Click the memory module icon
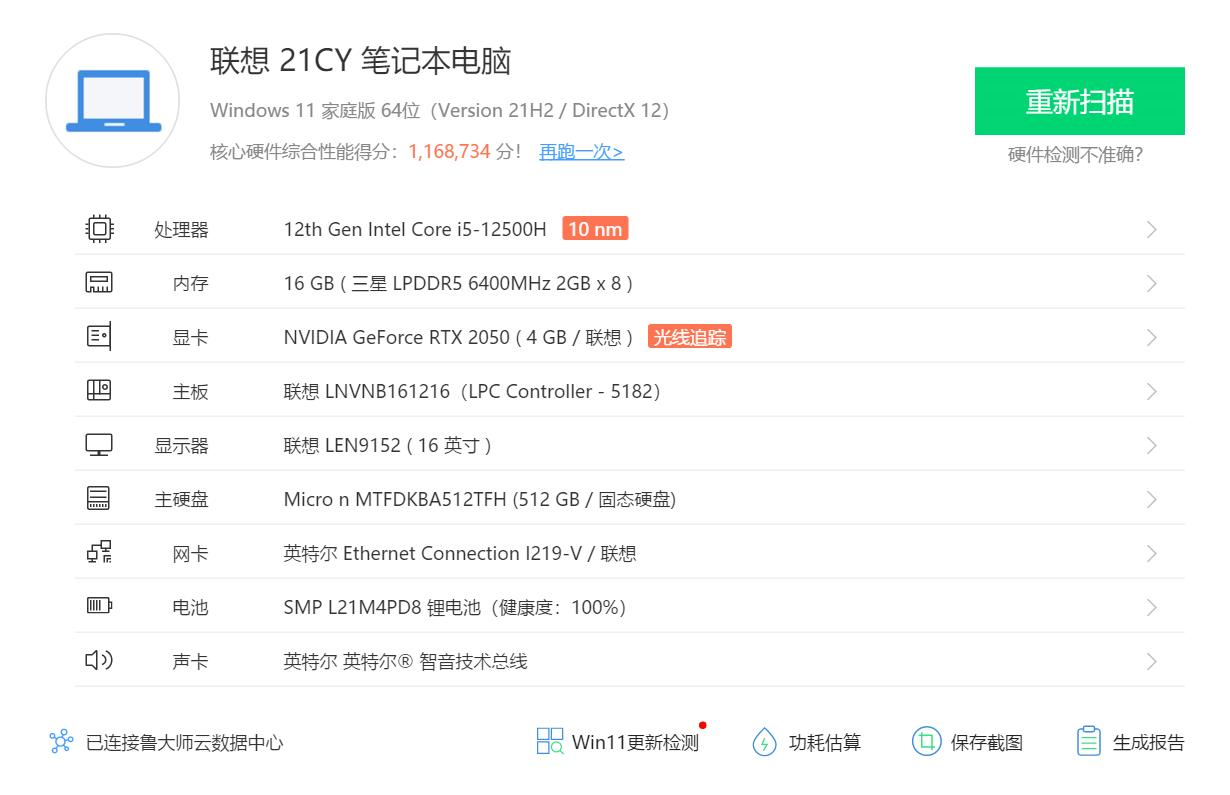The height and width of the screenshot is (795, 1230). coord(99,283)
